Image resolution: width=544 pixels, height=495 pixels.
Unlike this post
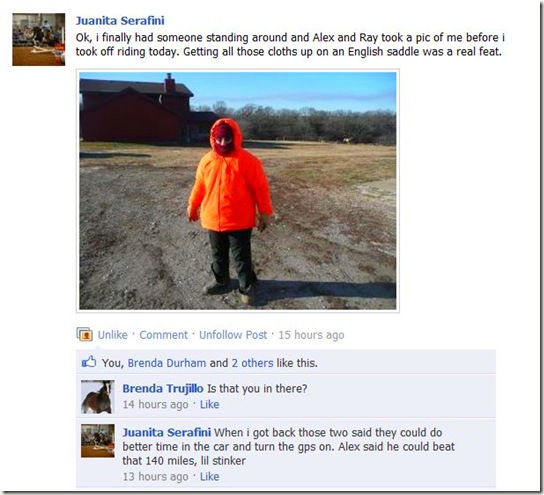(113, 335)
